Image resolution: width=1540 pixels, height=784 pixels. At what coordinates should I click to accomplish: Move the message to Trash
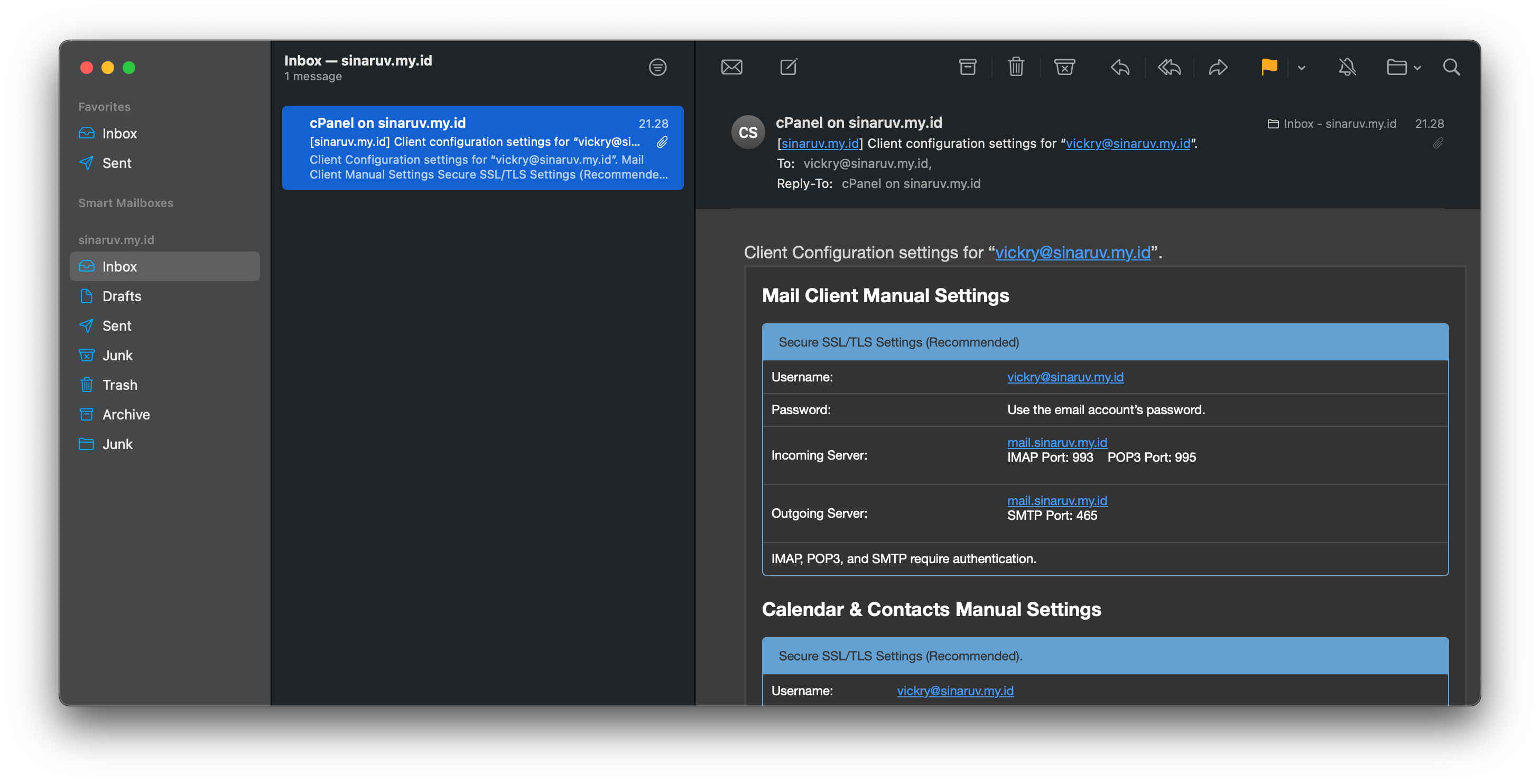click(1016, 67)
